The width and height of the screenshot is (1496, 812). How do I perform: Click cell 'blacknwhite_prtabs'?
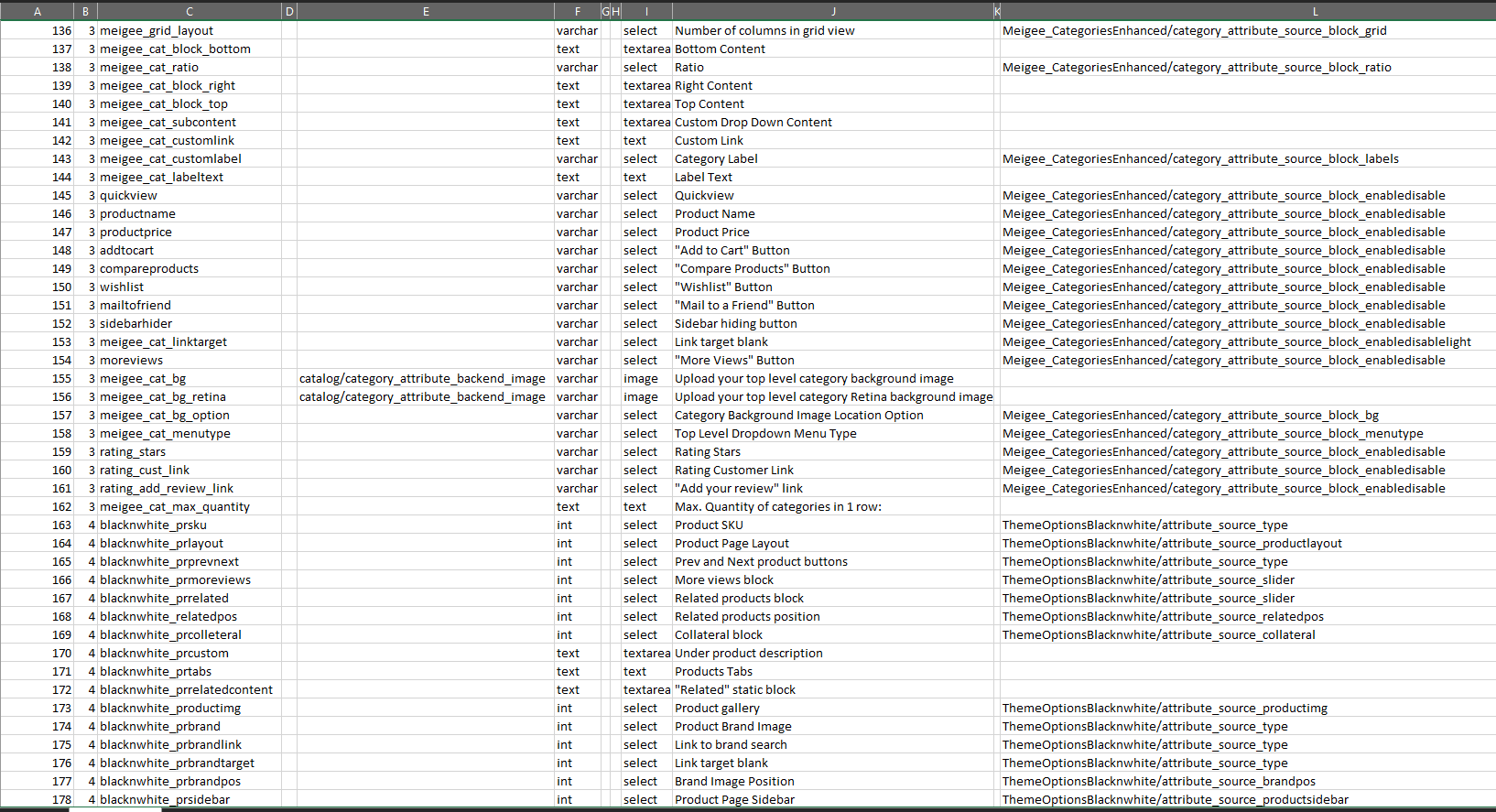[189, 671]
